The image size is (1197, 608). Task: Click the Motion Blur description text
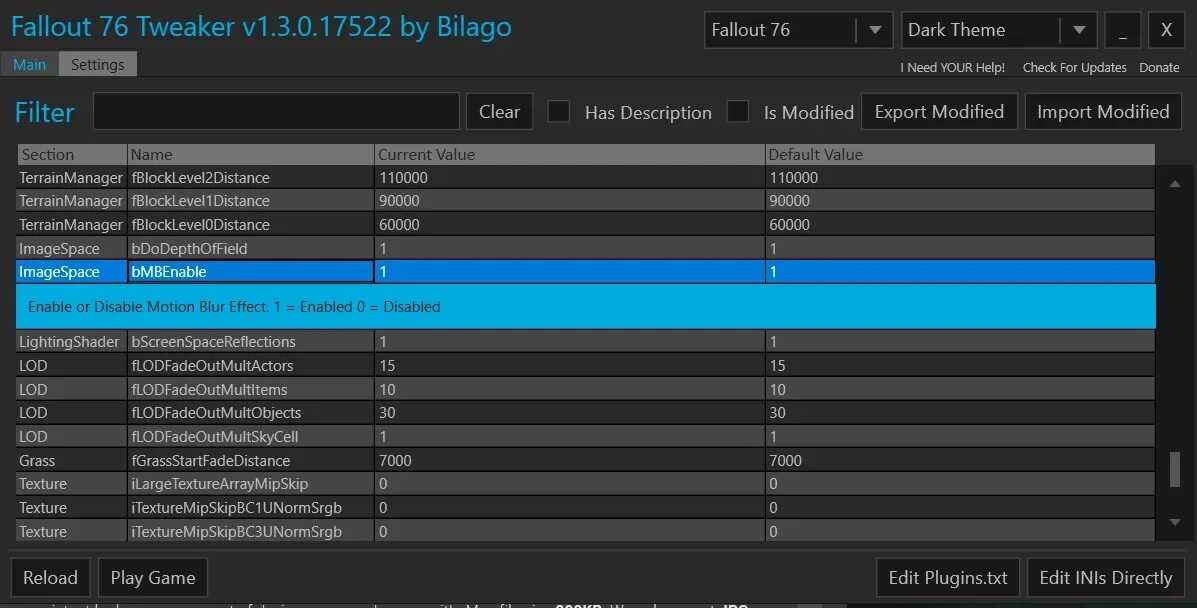coord(234,307)
